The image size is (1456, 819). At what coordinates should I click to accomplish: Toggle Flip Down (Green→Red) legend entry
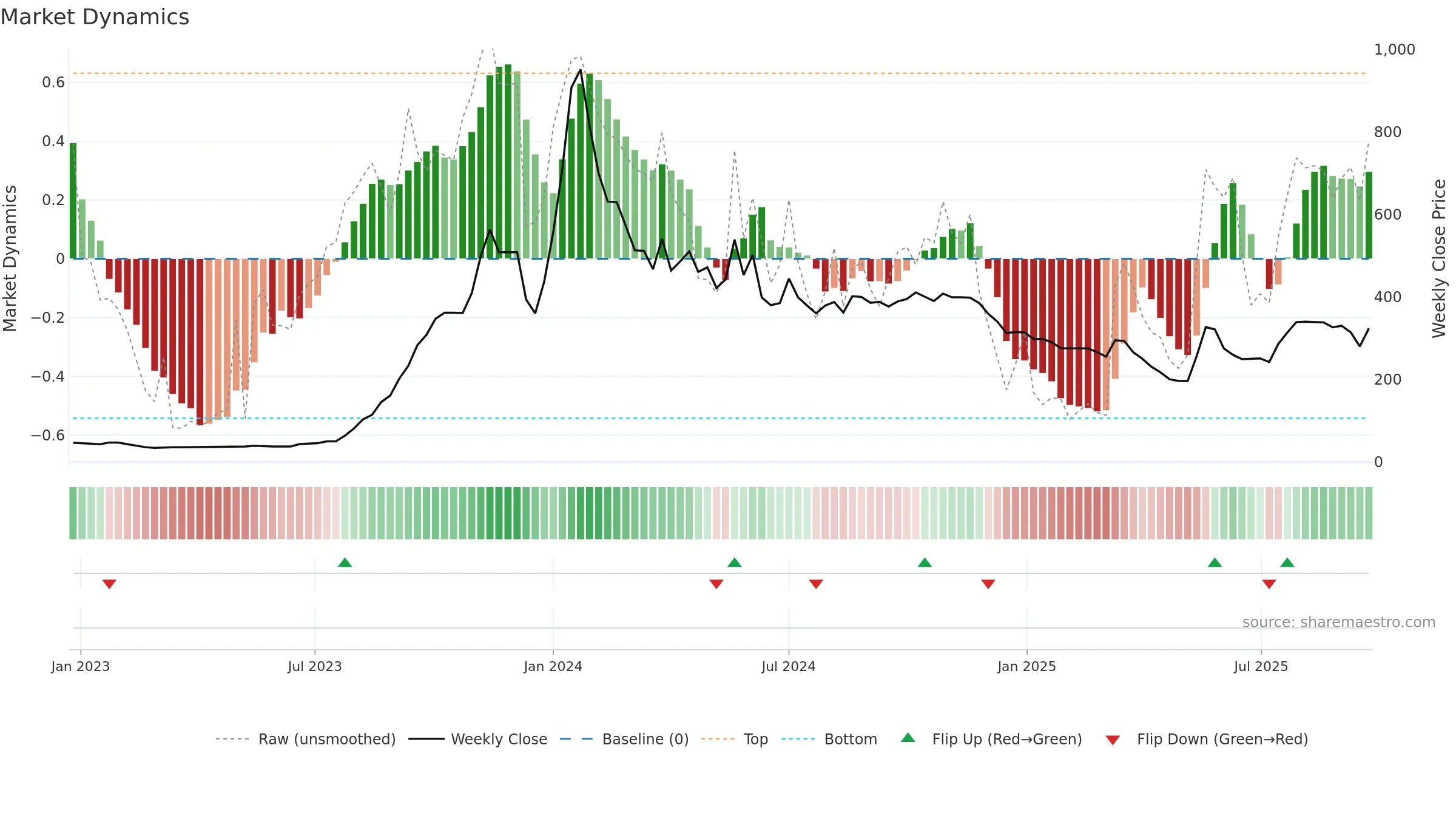(1207, 739)
